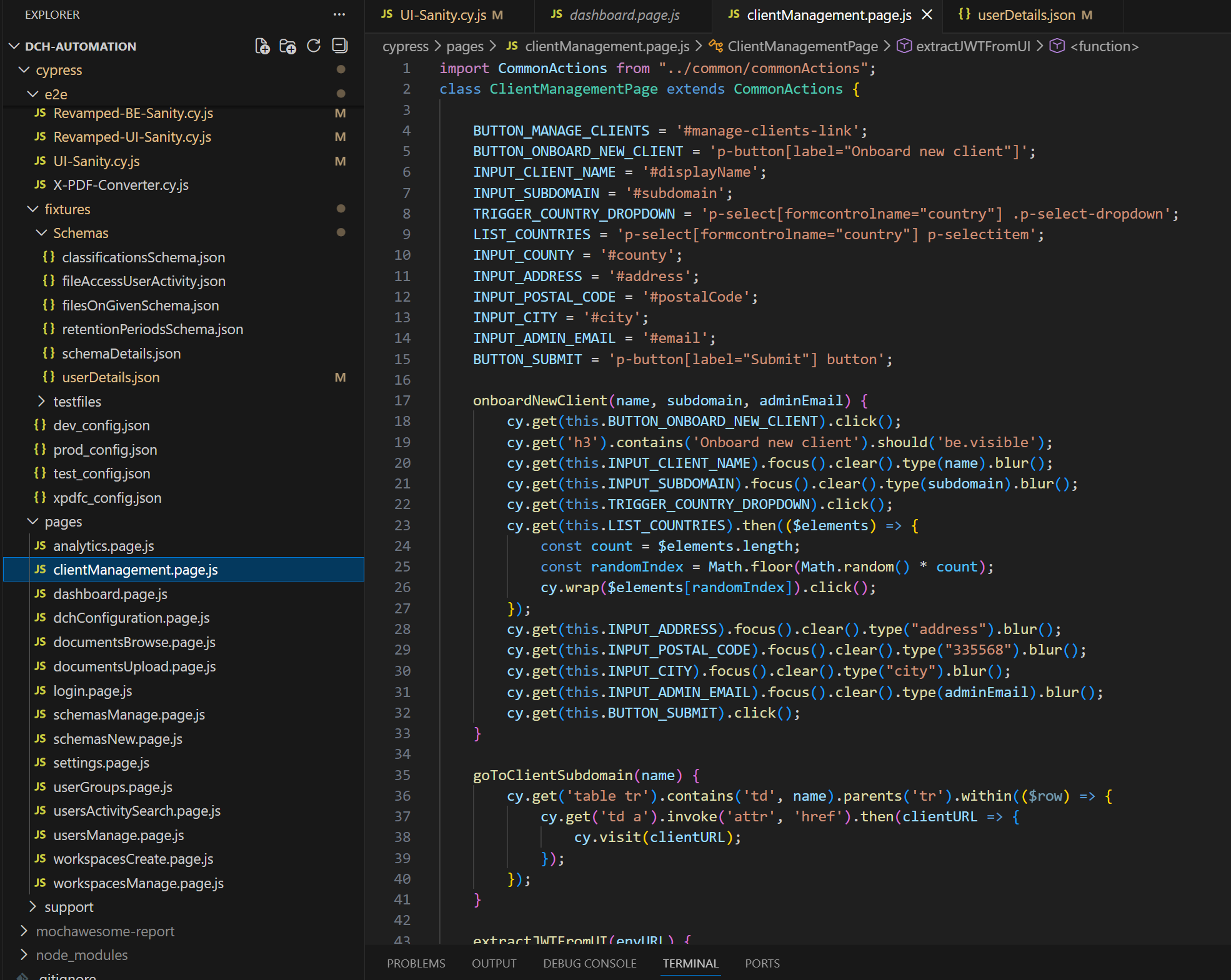
Task: Click the New Folder icon in Explorer
Action: tap(288, 46)
